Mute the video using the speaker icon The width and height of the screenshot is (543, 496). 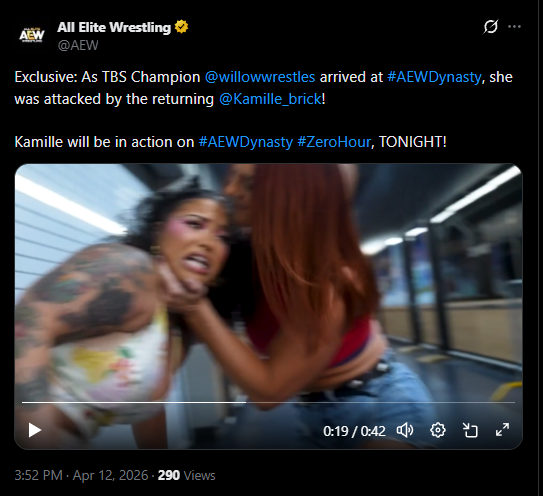(x=405, y=431)
